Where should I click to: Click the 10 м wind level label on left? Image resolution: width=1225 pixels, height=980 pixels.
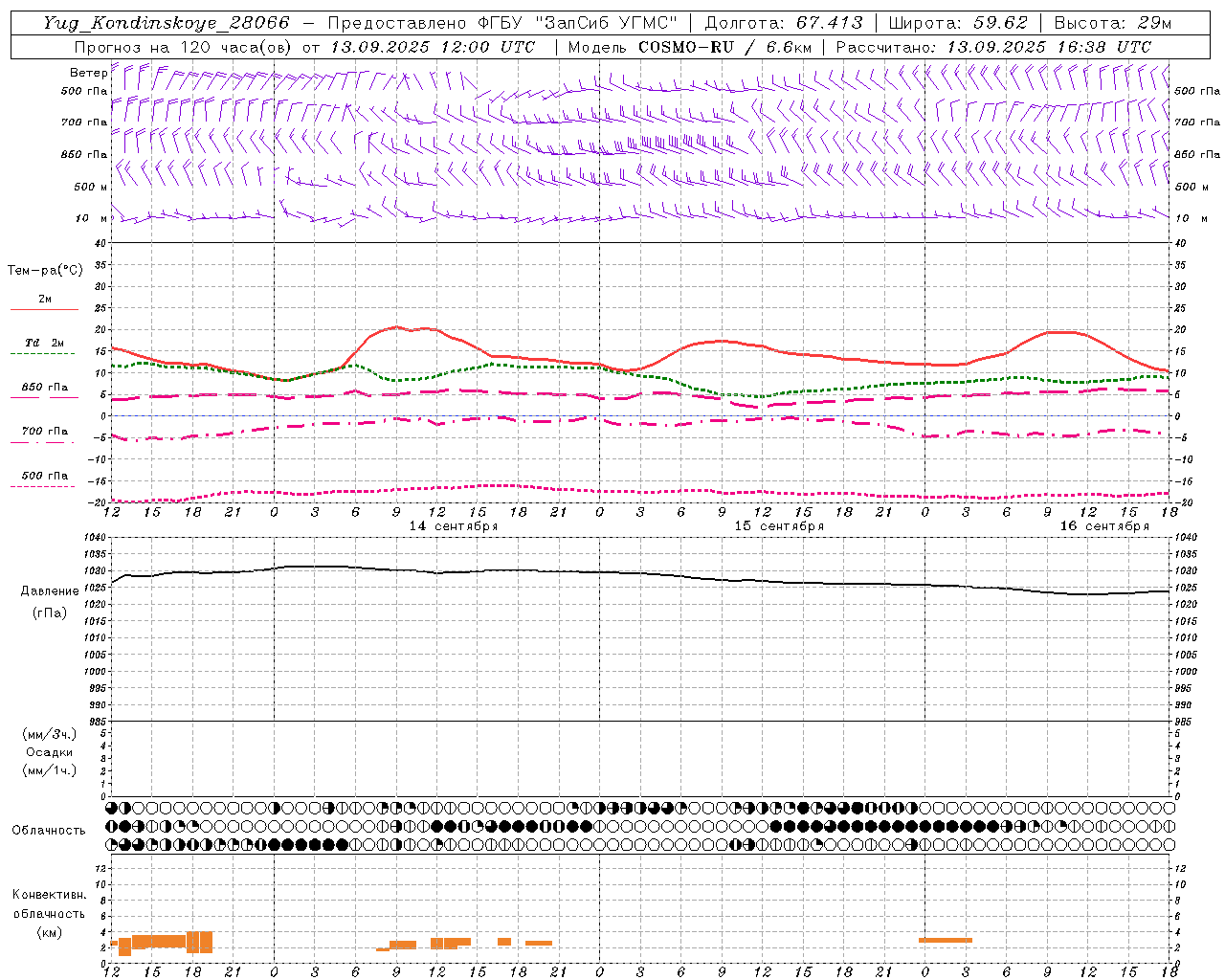click(x=91, y=218)
